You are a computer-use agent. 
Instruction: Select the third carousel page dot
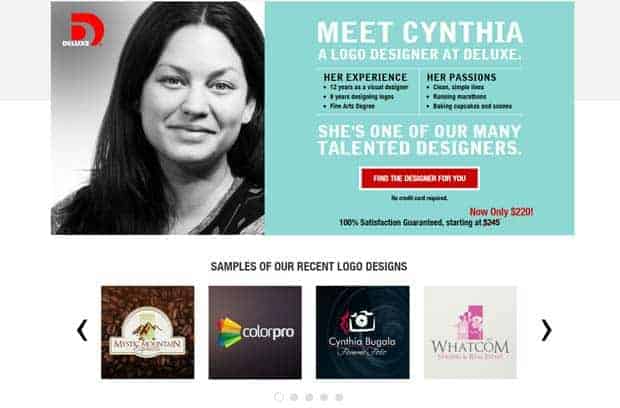pos(309,397)
